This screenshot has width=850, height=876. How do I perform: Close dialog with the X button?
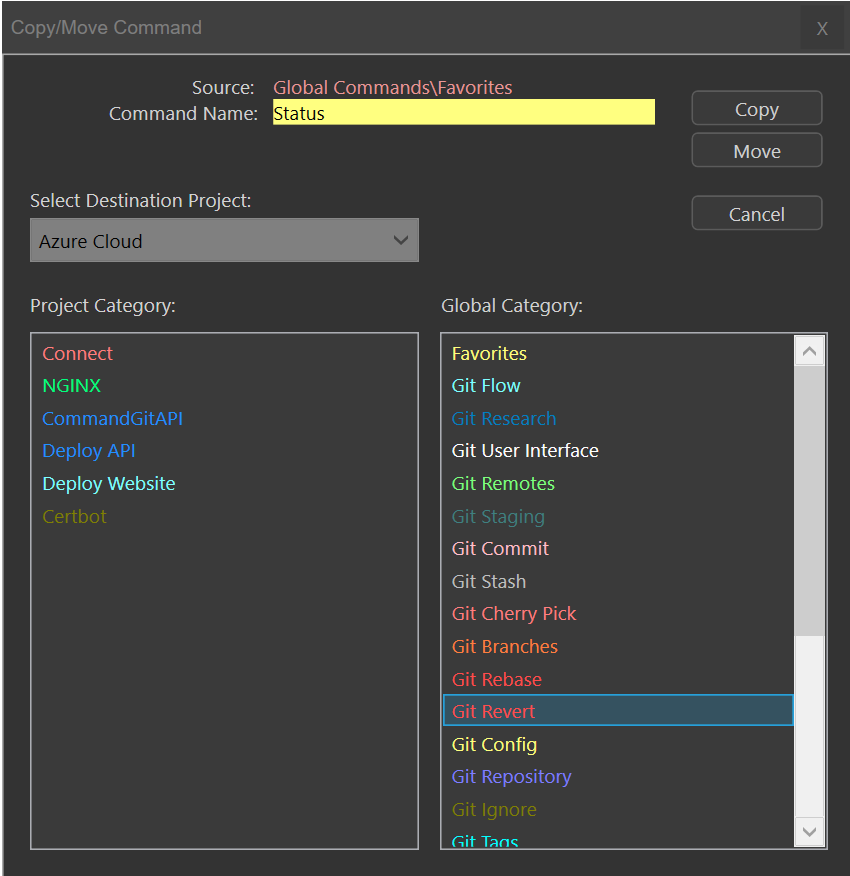822,28
